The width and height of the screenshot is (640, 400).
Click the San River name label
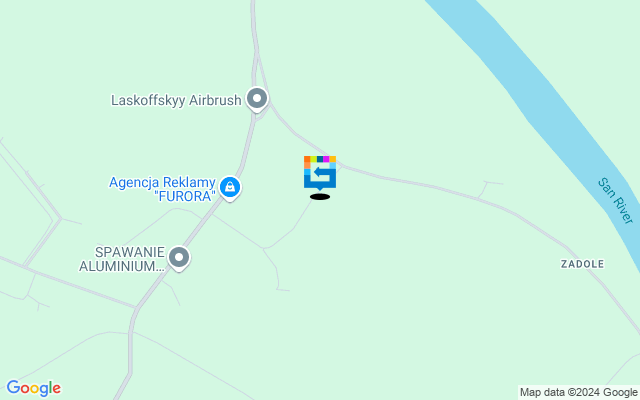pyautogui.click(x=616, y=200)
